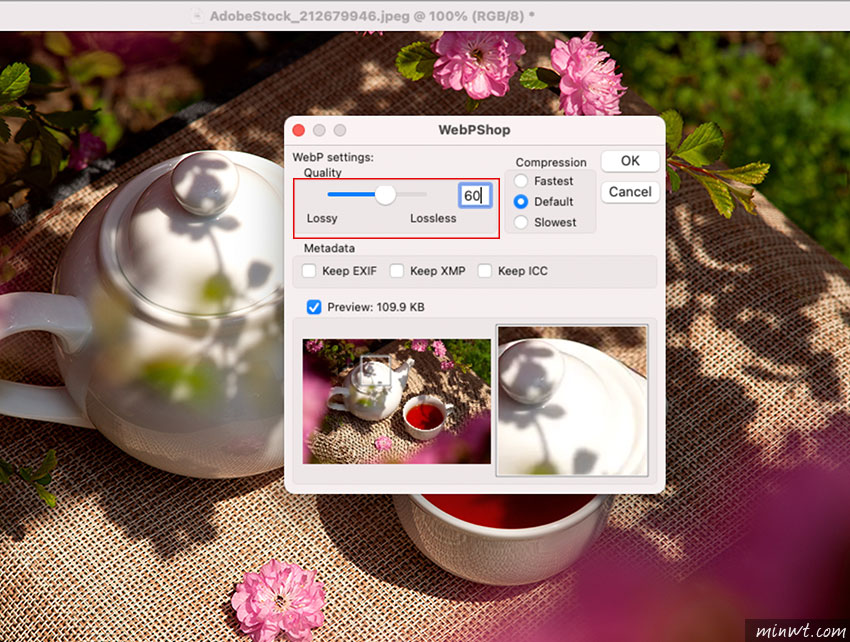
Task: Click the Compression group label
Action: click(551, 162)
